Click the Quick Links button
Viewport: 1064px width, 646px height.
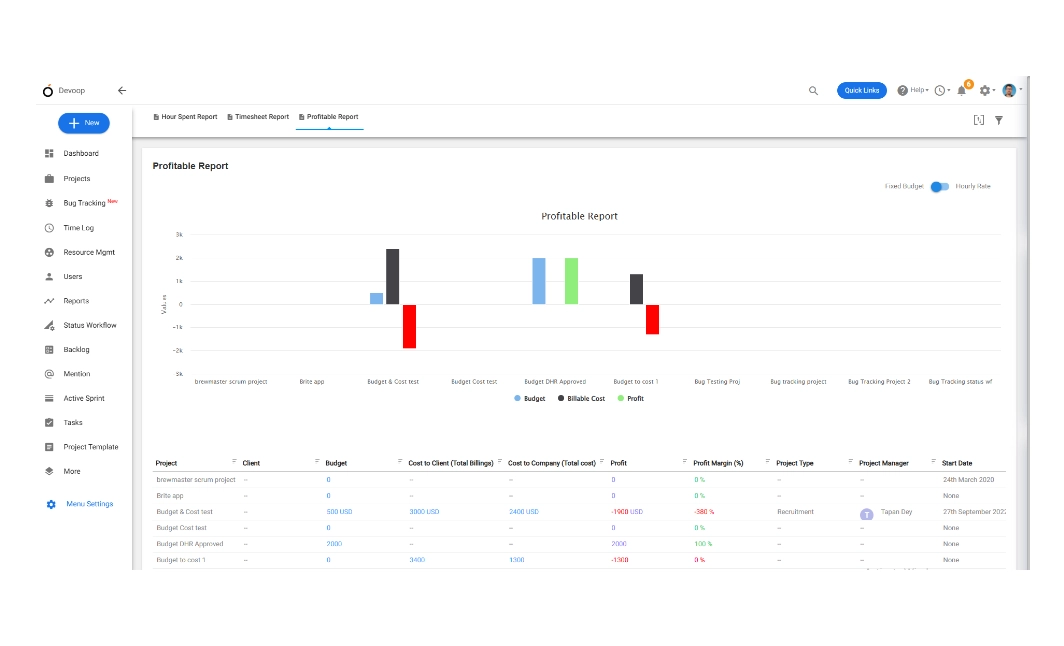click(861, 90)
